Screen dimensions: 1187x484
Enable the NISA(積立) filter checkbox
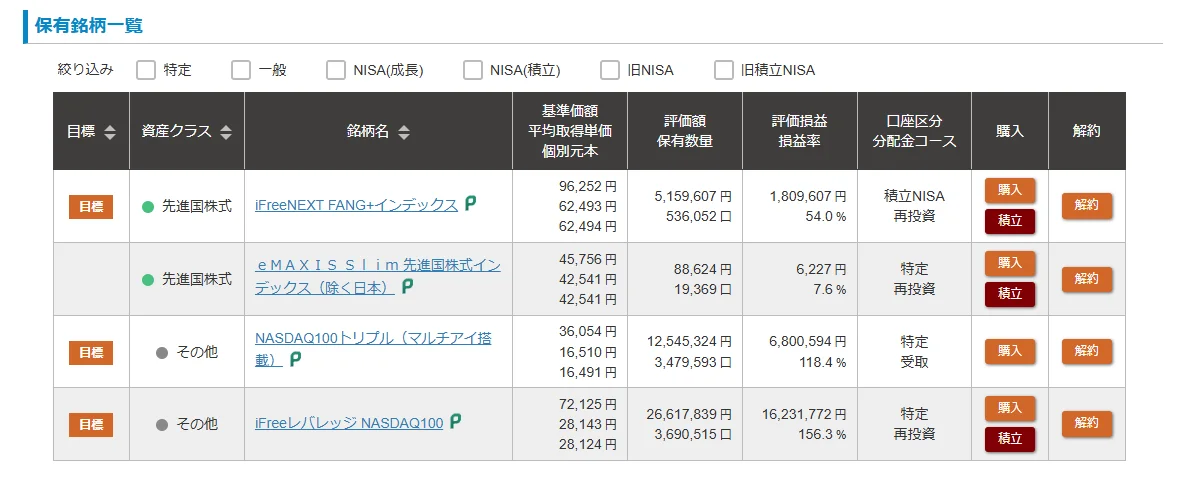[472, 70]
